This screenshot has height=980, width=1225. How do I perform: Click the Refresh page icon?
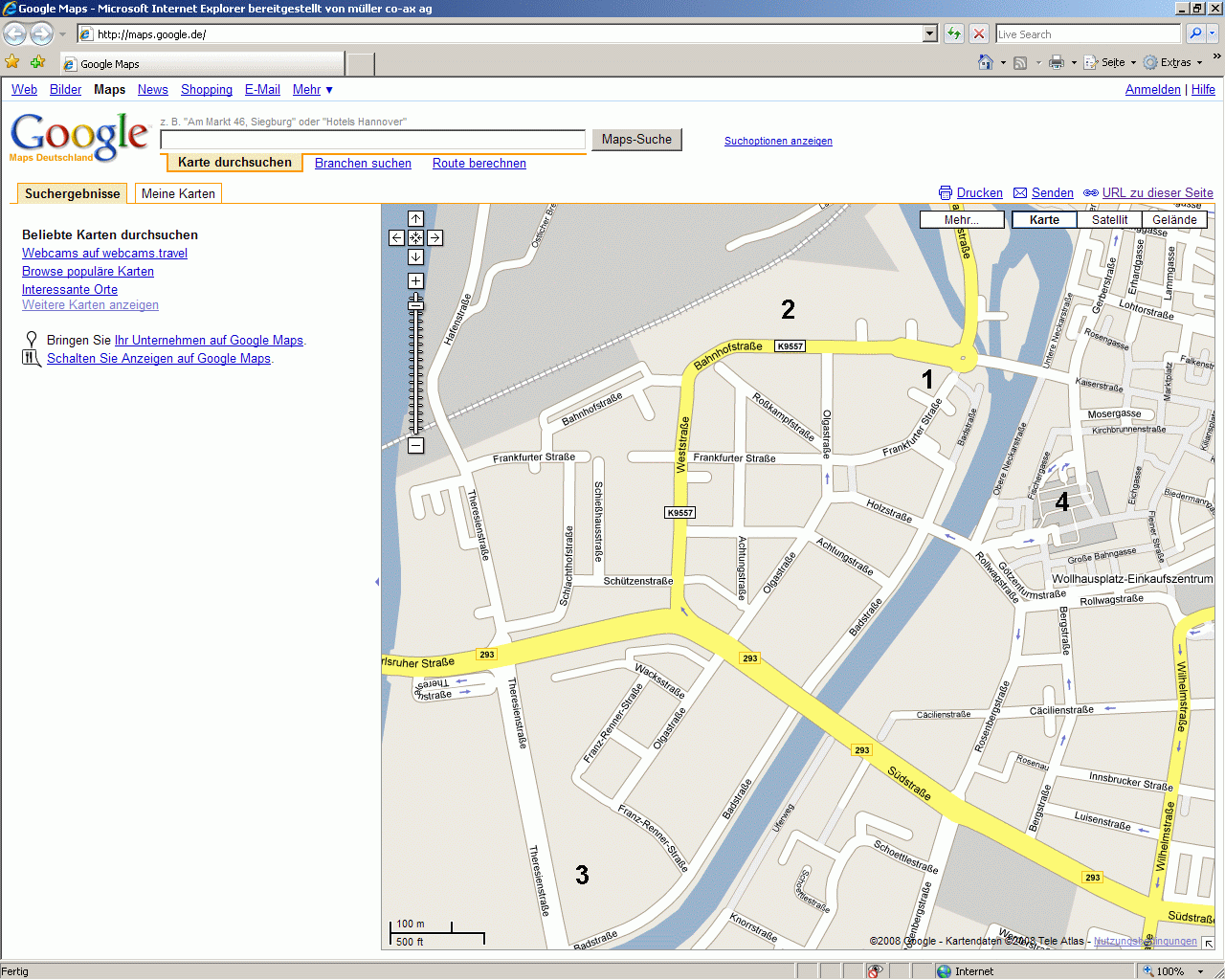[954, 33]
